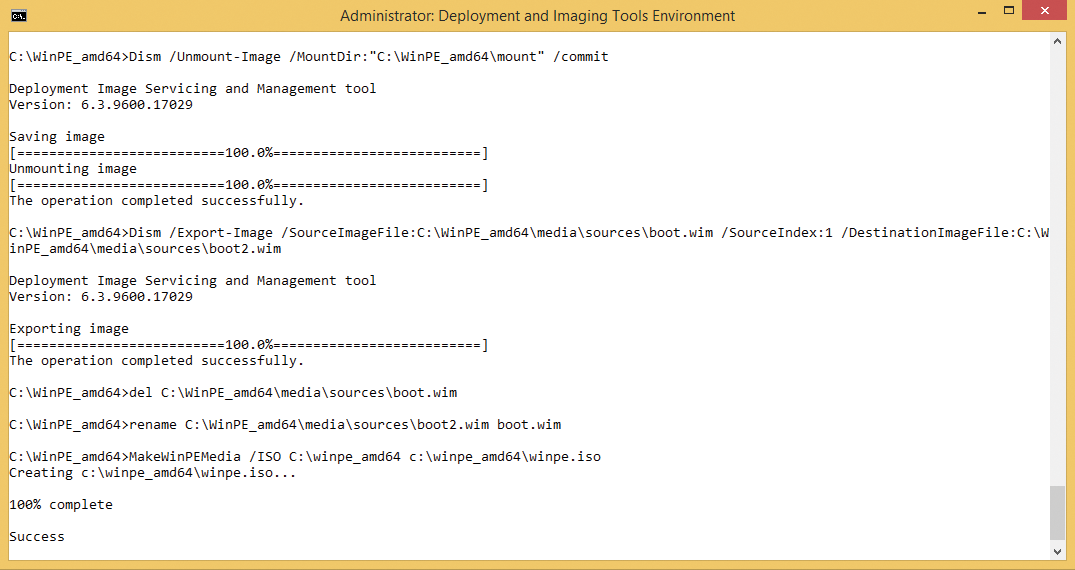1075x570 pixels.
Task: Click the MakeWinPEMedia /ISO command line
Action: 305,457
